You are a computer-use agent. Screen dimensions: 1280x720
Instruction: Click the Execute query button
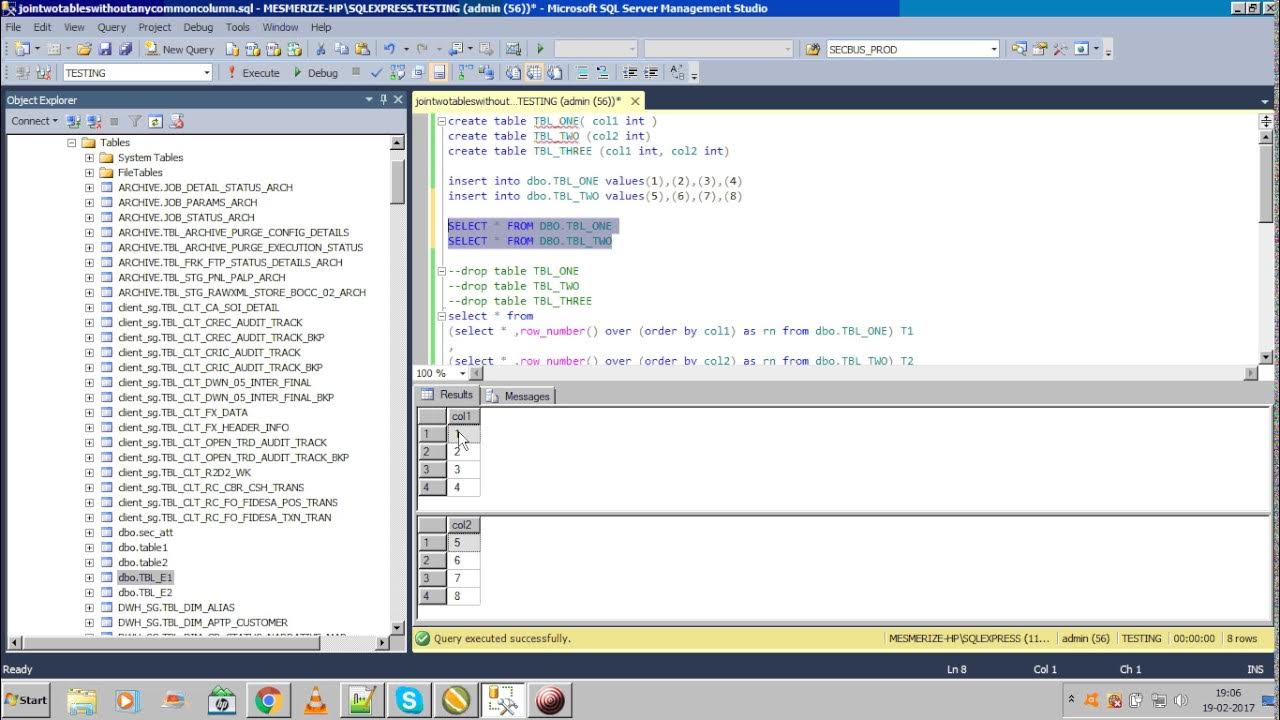tap(253, 73)
